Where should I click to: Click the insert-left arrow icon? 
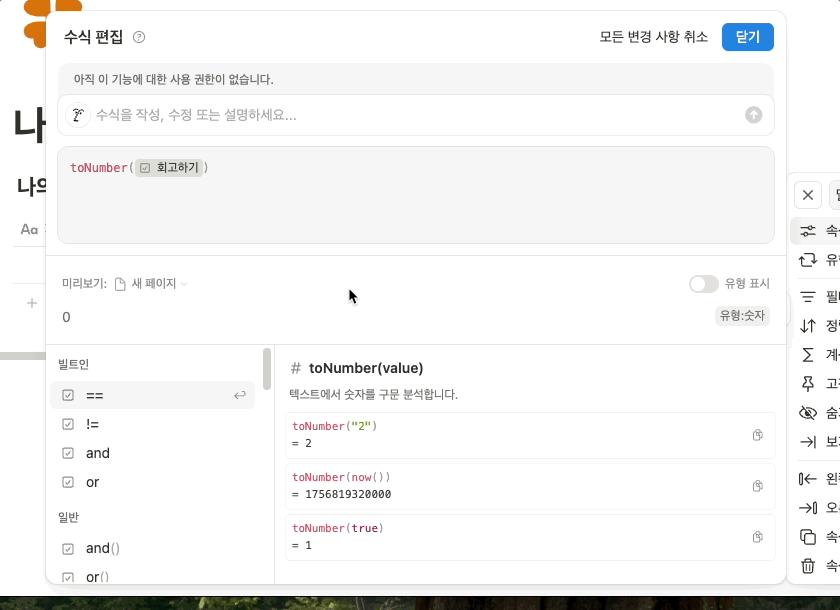tap(808, 478)
